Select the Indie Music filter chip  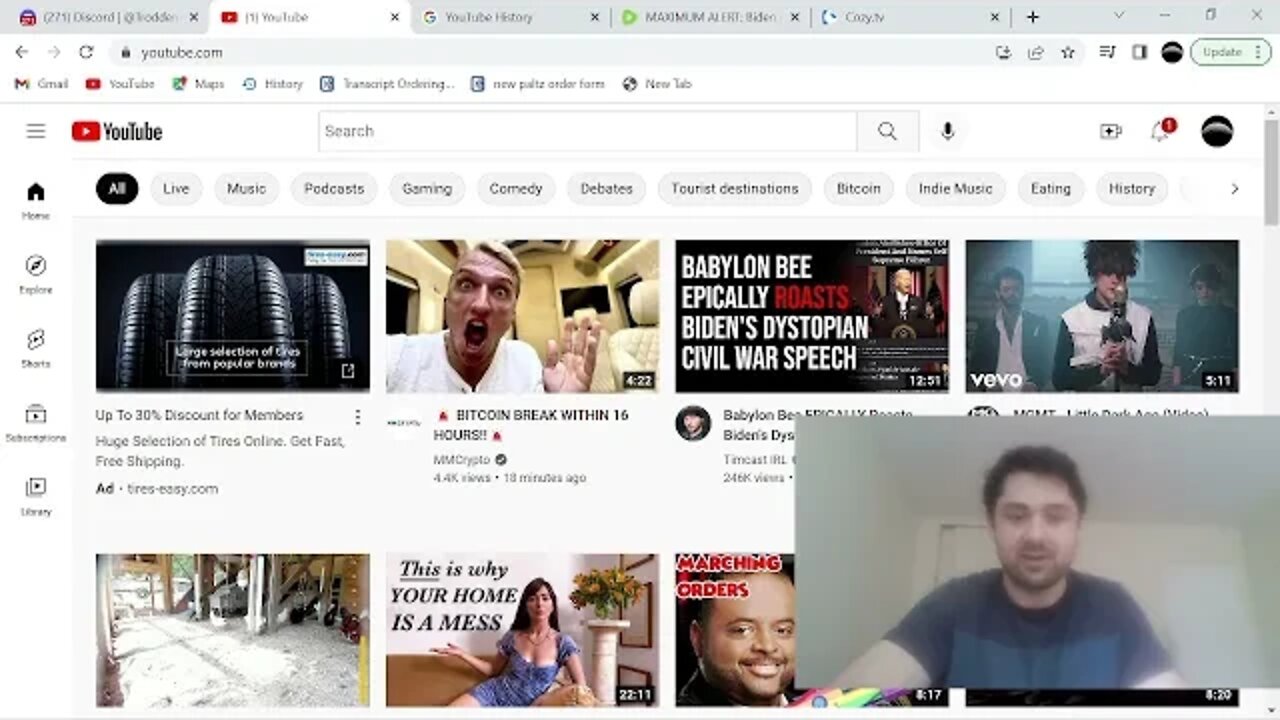[956, 188]
